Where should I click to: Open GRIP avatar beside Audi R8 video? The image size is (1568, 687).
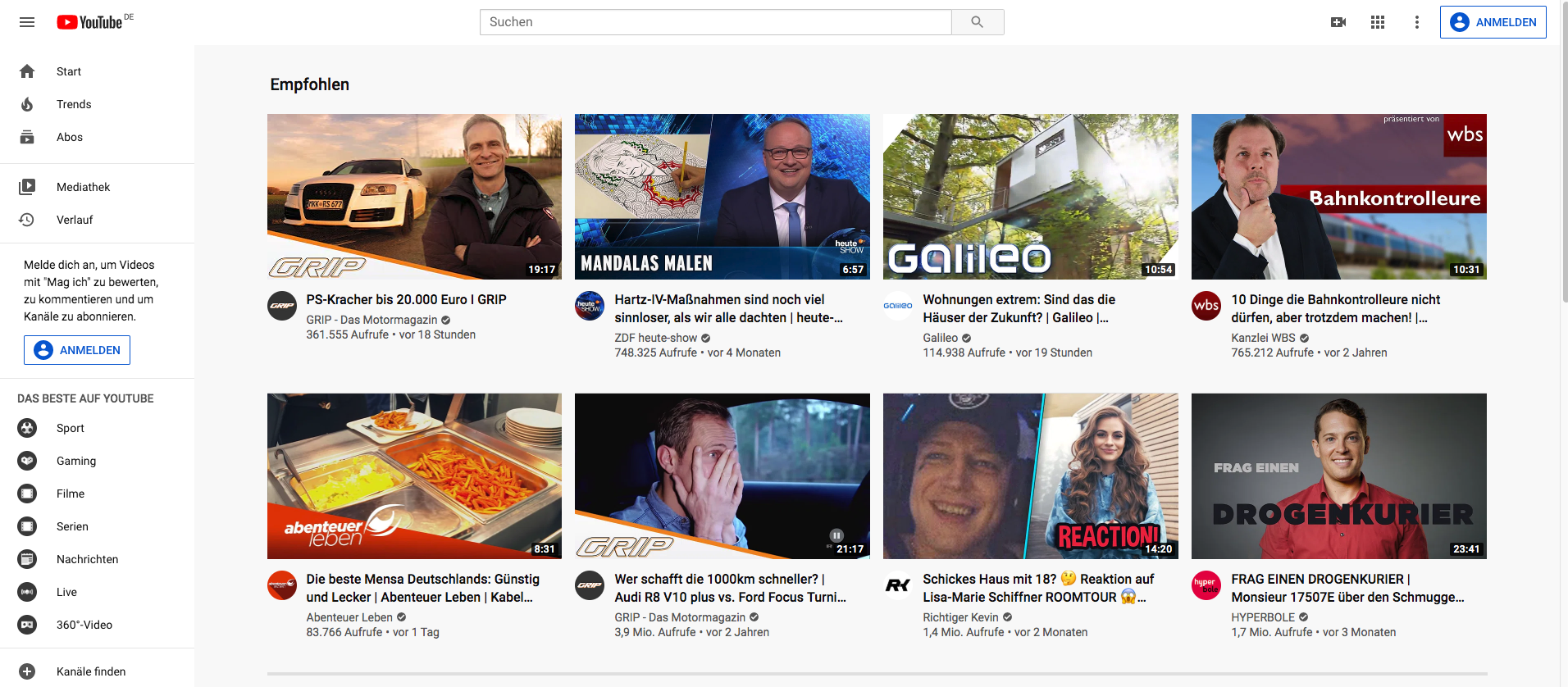590,585
